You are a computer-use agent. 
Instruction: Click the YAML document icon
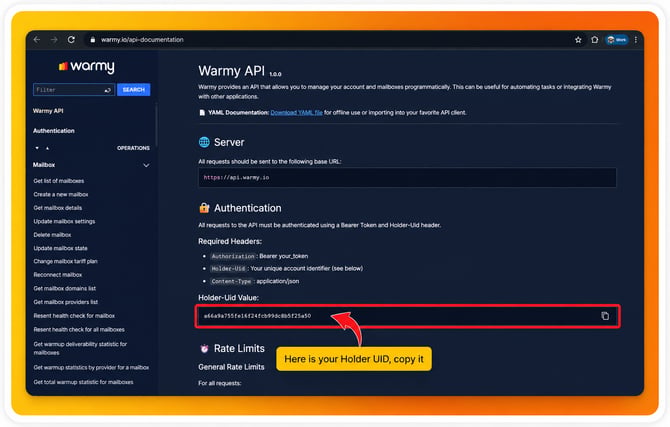[x=202, y=113]
